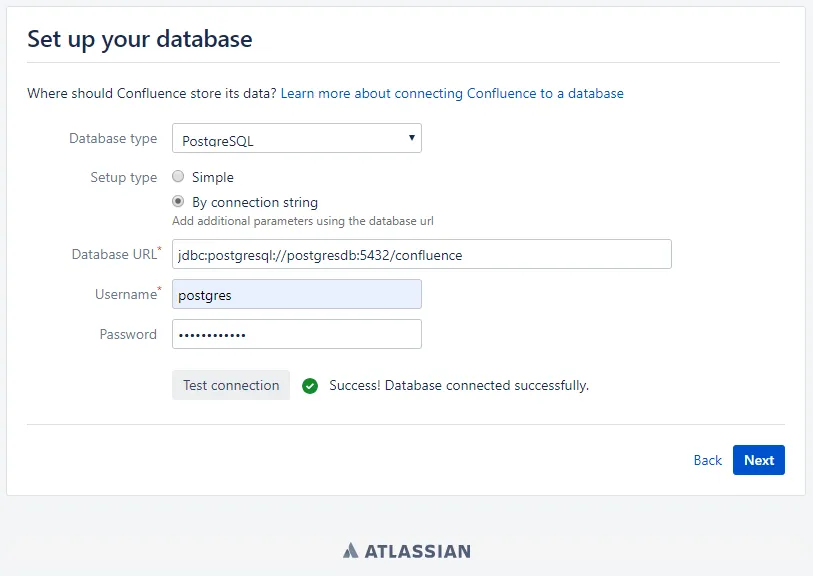Image resolution: width=813 pixels, height=576 pixels.
Task: Click the Test connection button
Action: click(231, 385)
